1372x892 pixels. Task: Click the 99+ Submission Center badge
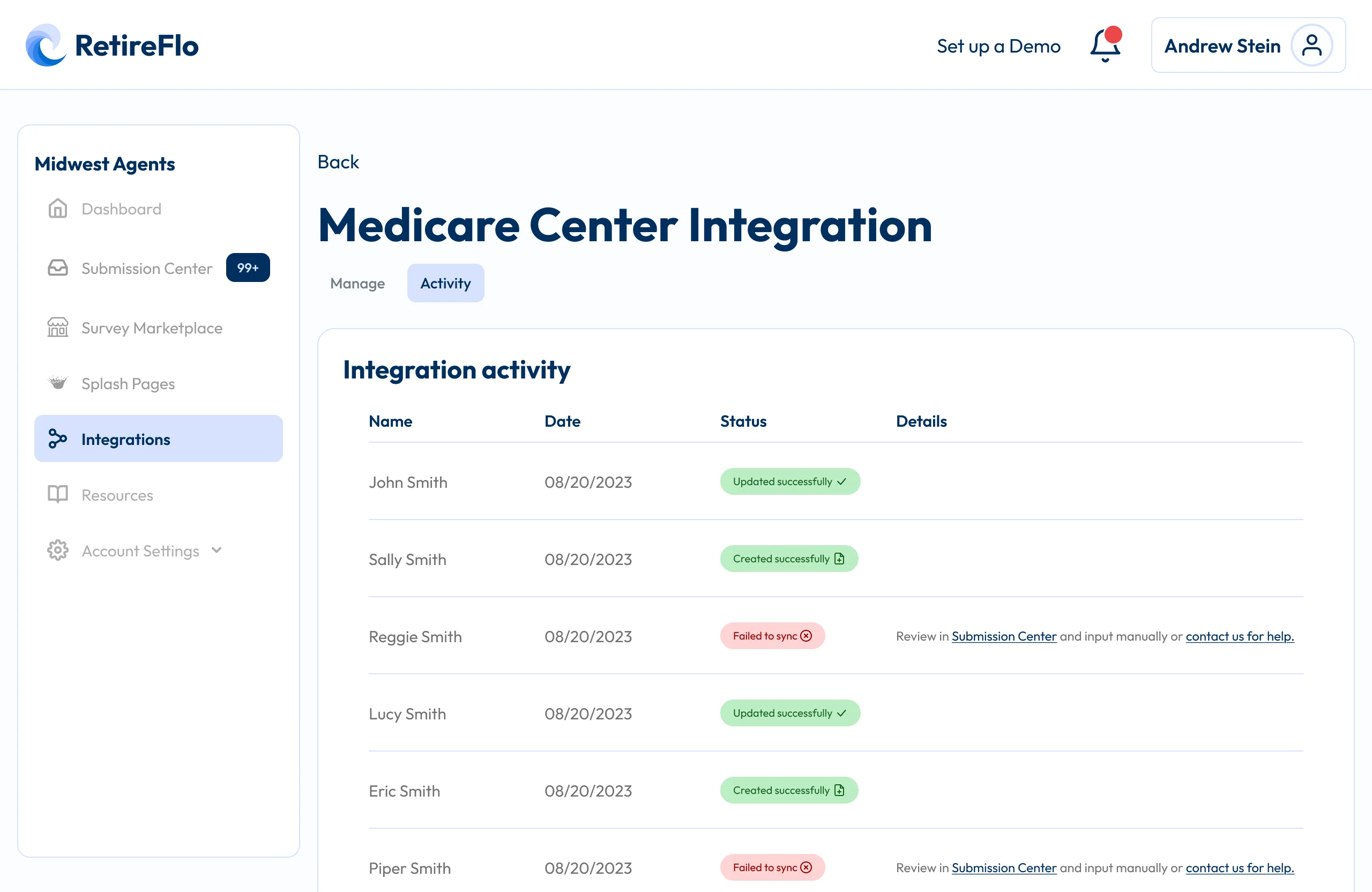click(x=248, y=267)
